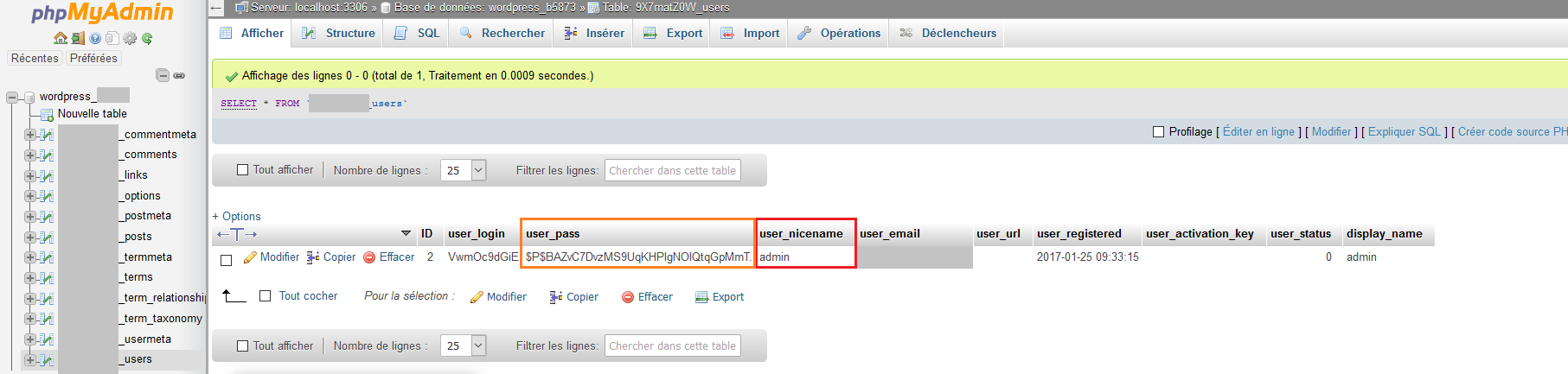Expand the _termmeta table node
1568x374 pixels.
(30, 257)
